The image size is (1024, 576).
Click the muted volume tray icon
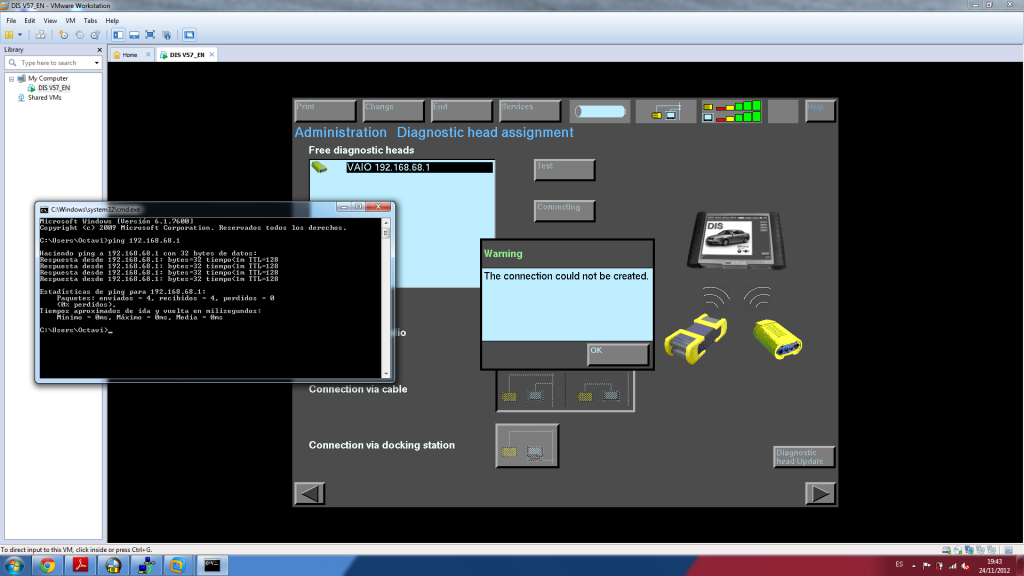point(965,566)
